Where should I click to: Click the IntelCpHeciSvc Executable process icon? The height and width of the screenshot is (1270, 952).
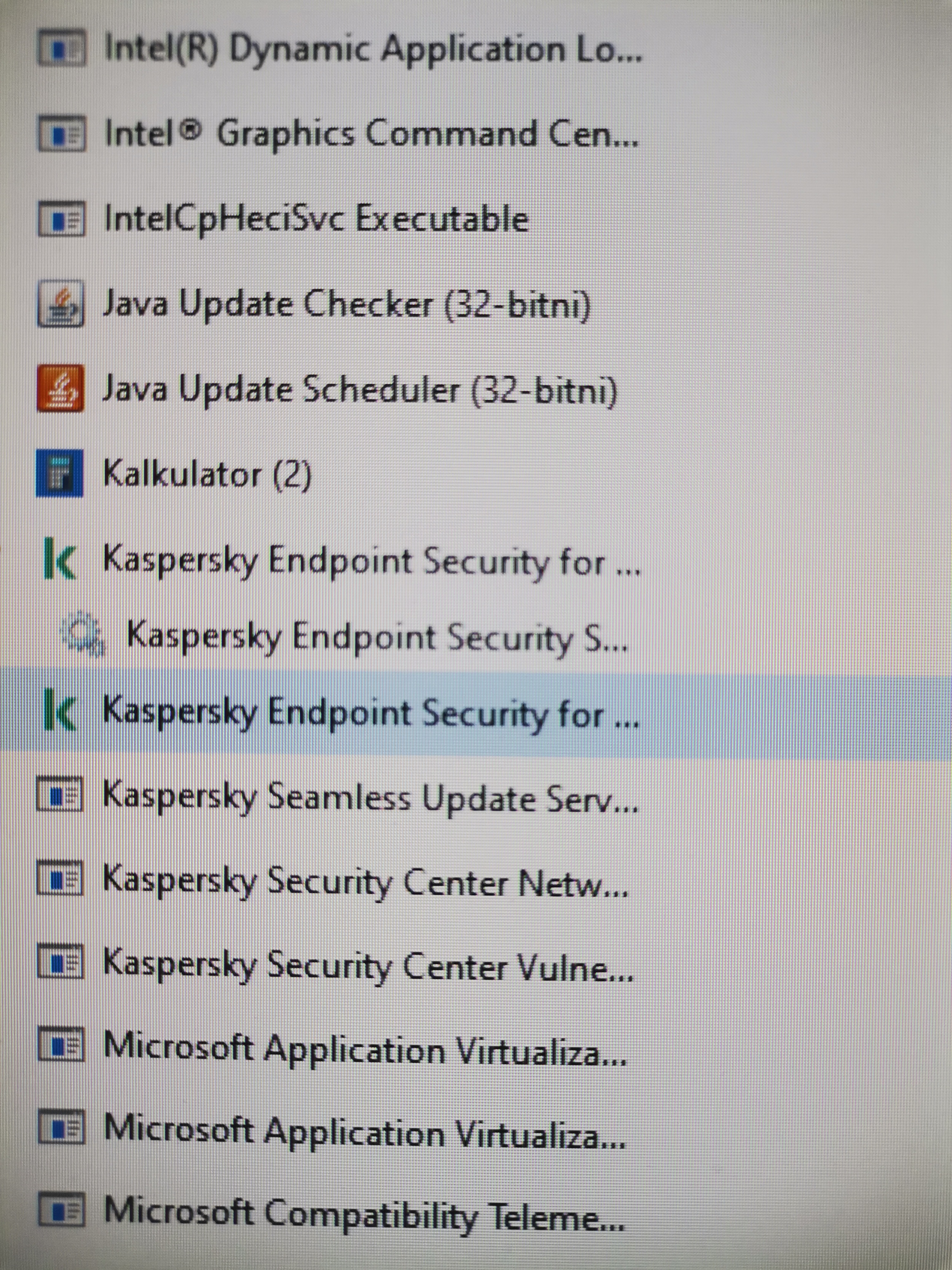pyautogui.click(x=61, y=219)
